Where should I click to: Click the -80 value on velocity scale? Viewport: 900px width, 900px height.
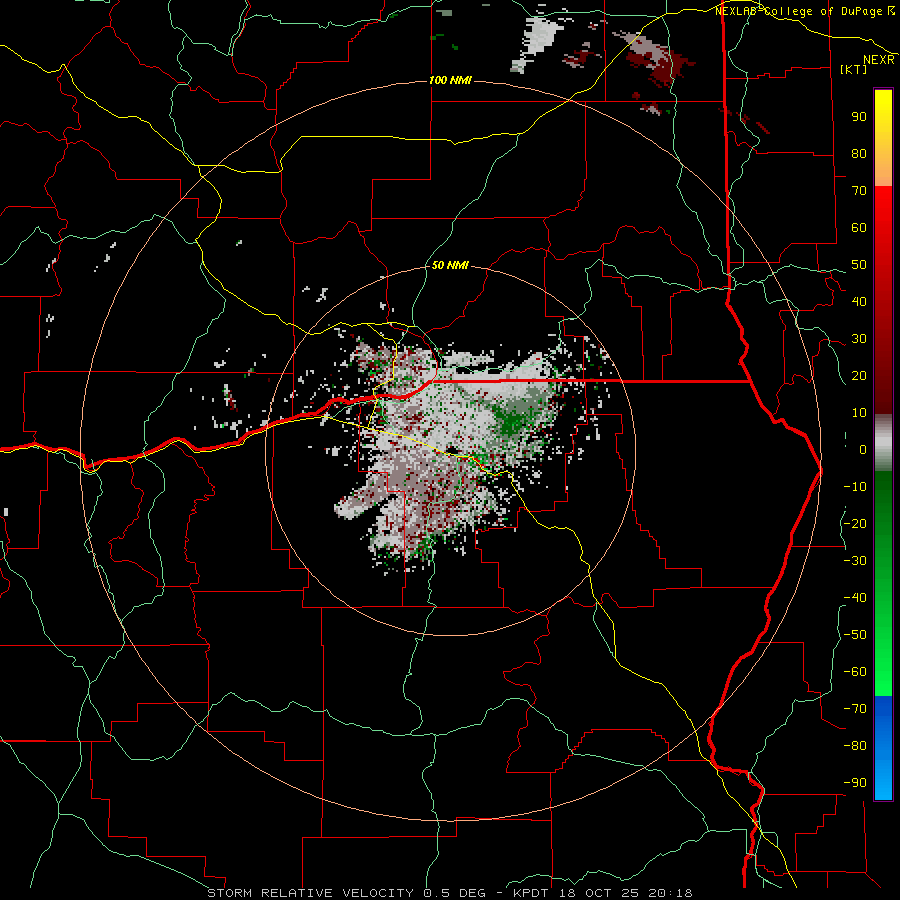tap(855, 746)
